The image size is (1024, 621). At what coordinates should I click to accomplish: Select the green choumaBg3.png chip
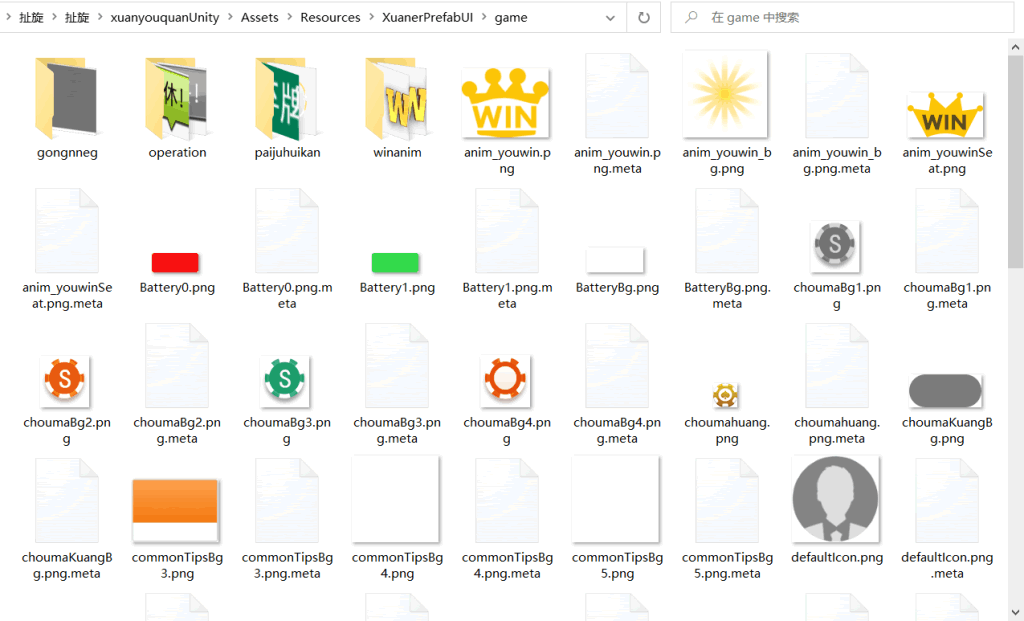pos(286,380)
